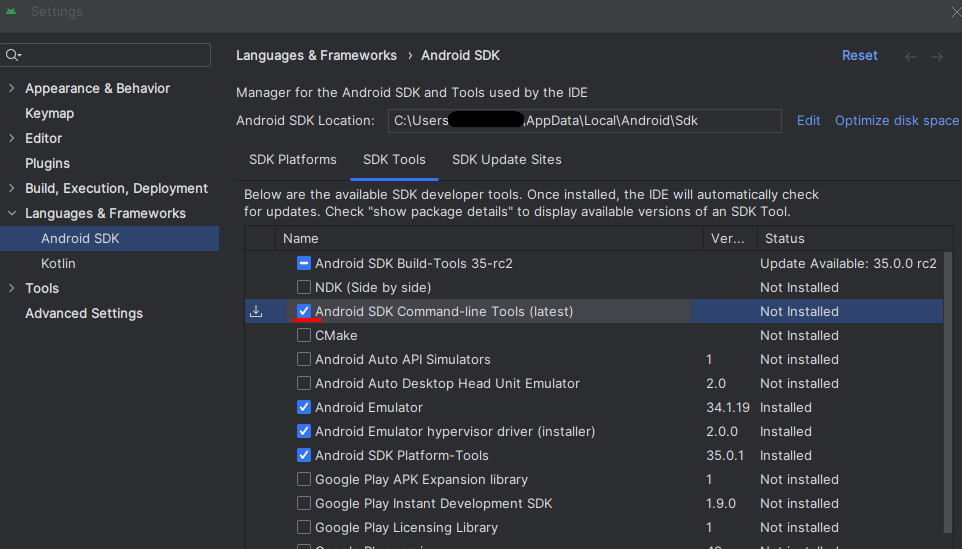Select the SDK Tools tab
The image size is (962, 549).
pos(394,159)
